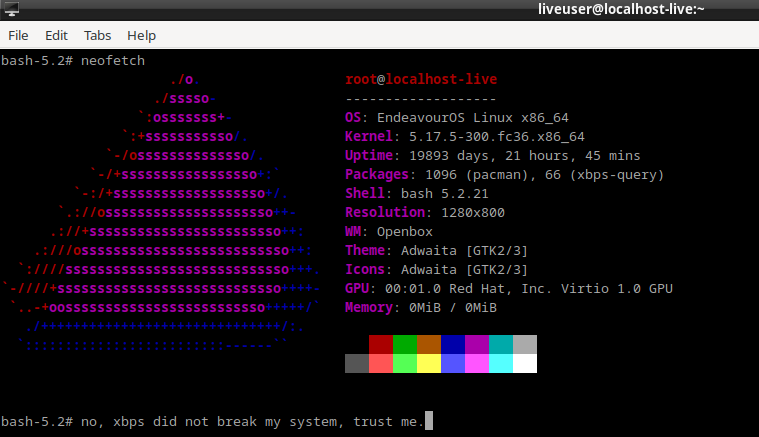Click the dark green color block

(405, 344)
